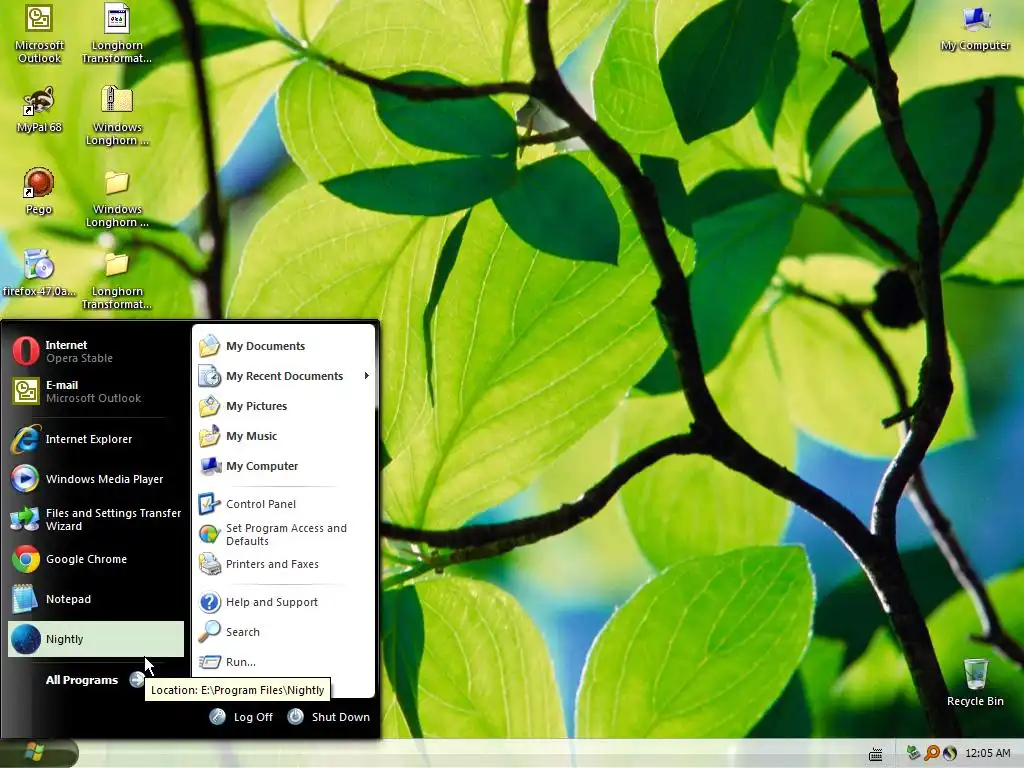The width and height of the screenshot is (1024, 768).
Task: Open Opera Stable Internet entry
Action: pyautogui.click(x=96, y=351)
